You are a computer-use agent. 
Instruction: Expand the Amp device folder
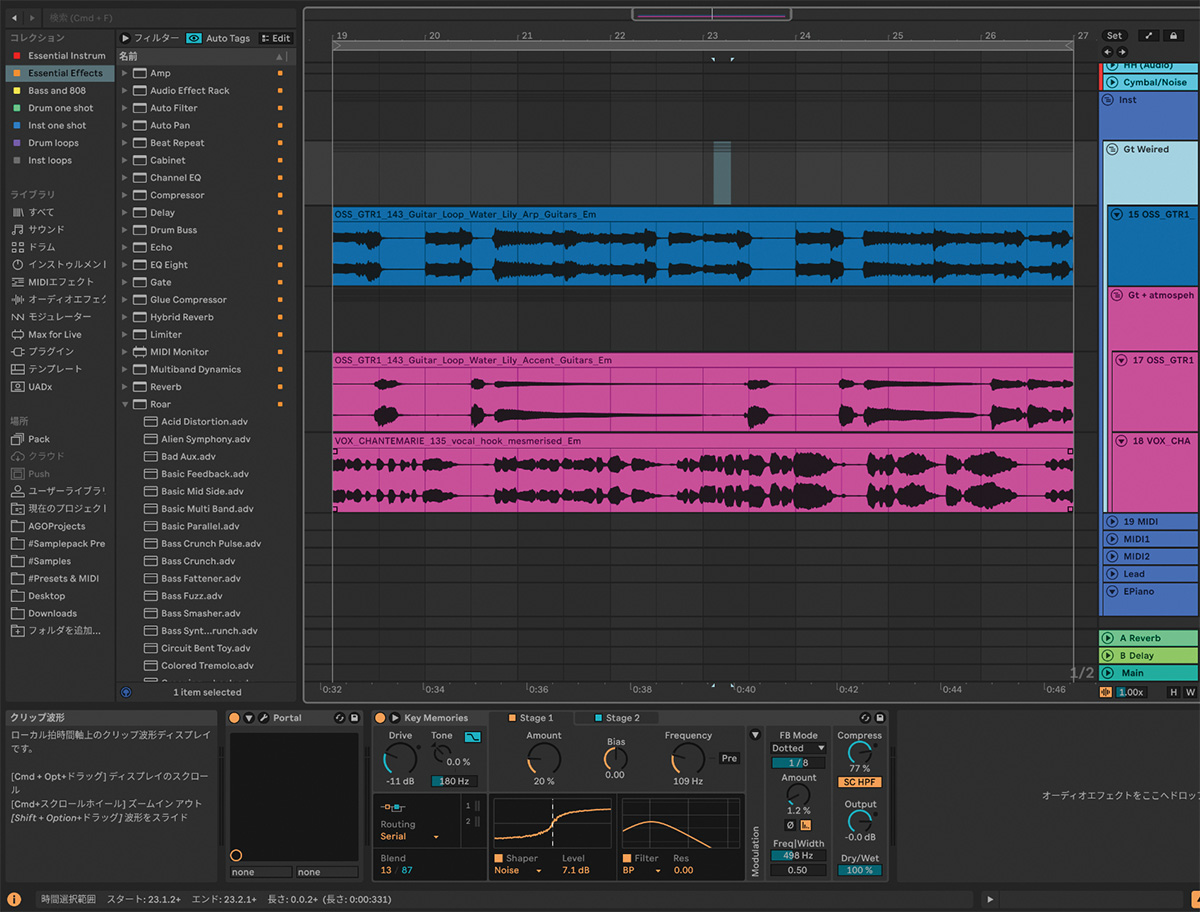pos(125,73)
